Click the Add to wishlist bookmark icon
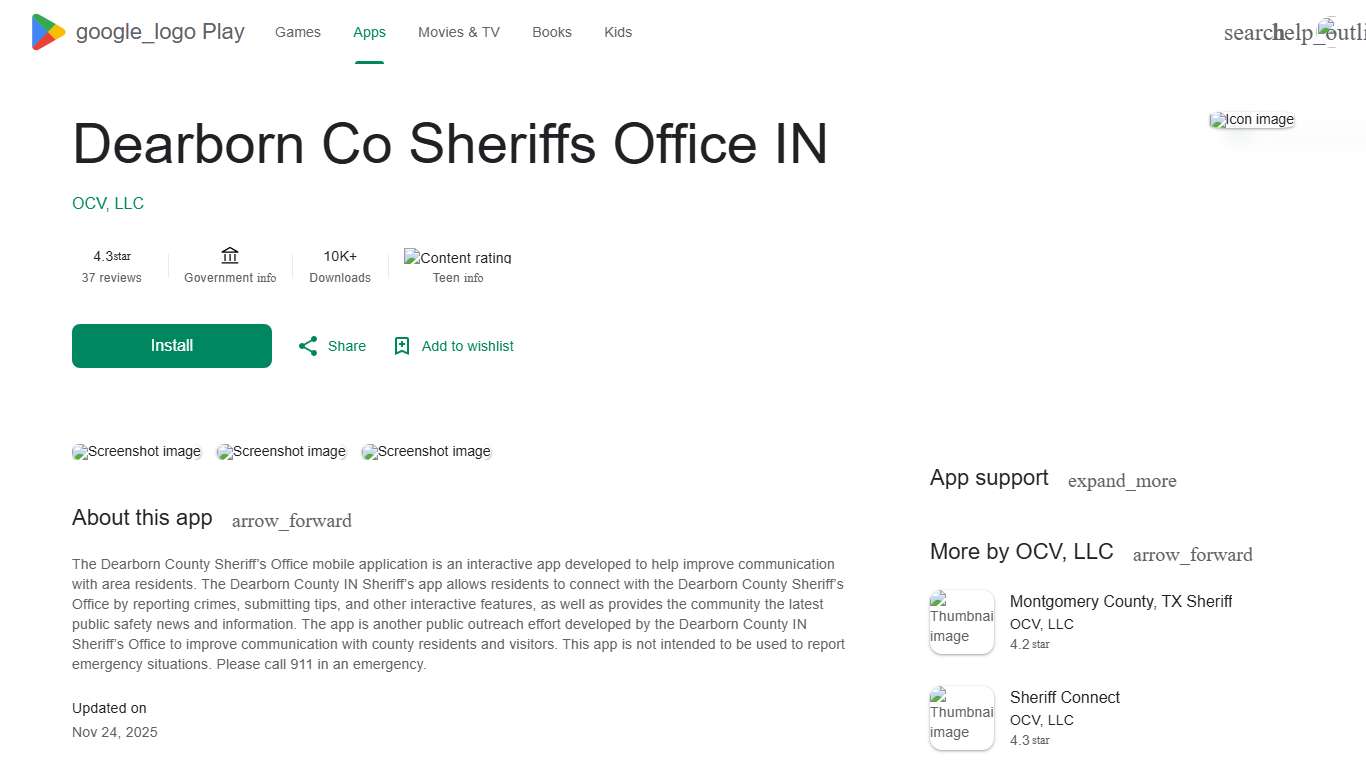Image resolution: width=1366 pixels, height=768 pixels. coord(402,345)
